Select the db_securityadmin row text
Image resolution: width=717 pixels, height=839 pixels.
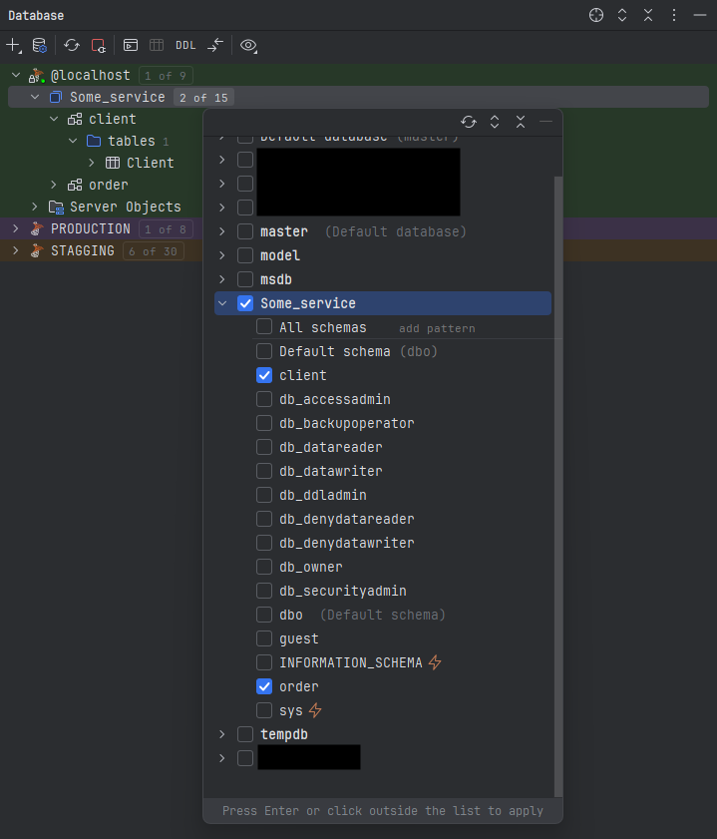342,591
